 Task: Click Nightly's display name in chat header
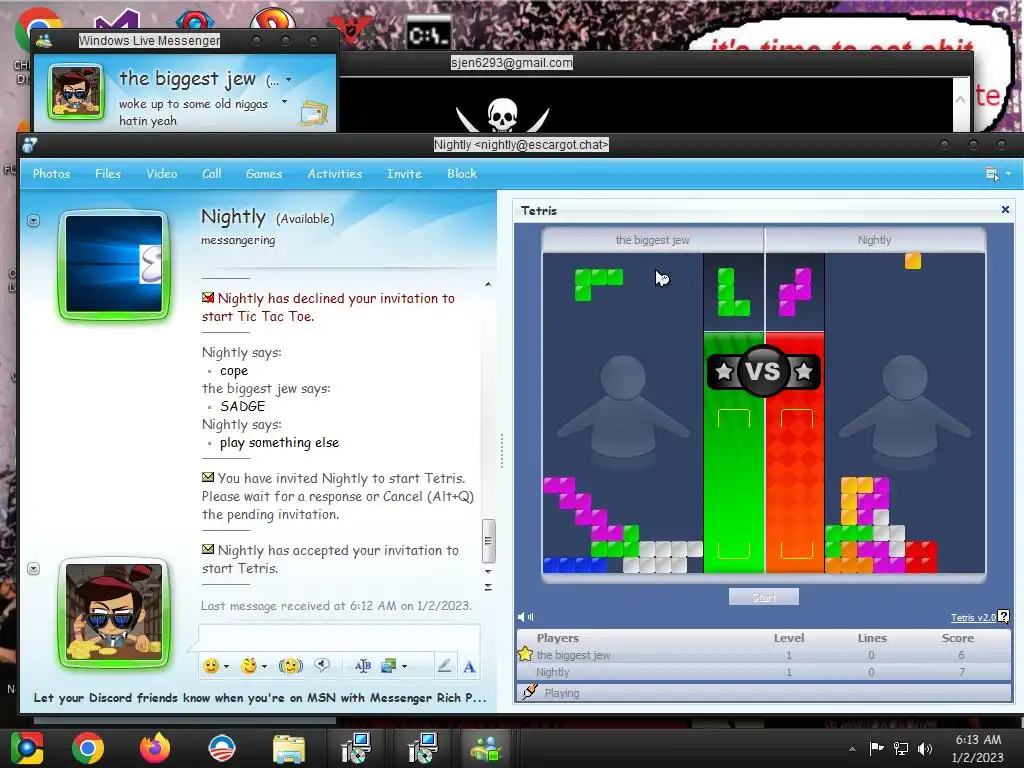[x=233, y=217]
